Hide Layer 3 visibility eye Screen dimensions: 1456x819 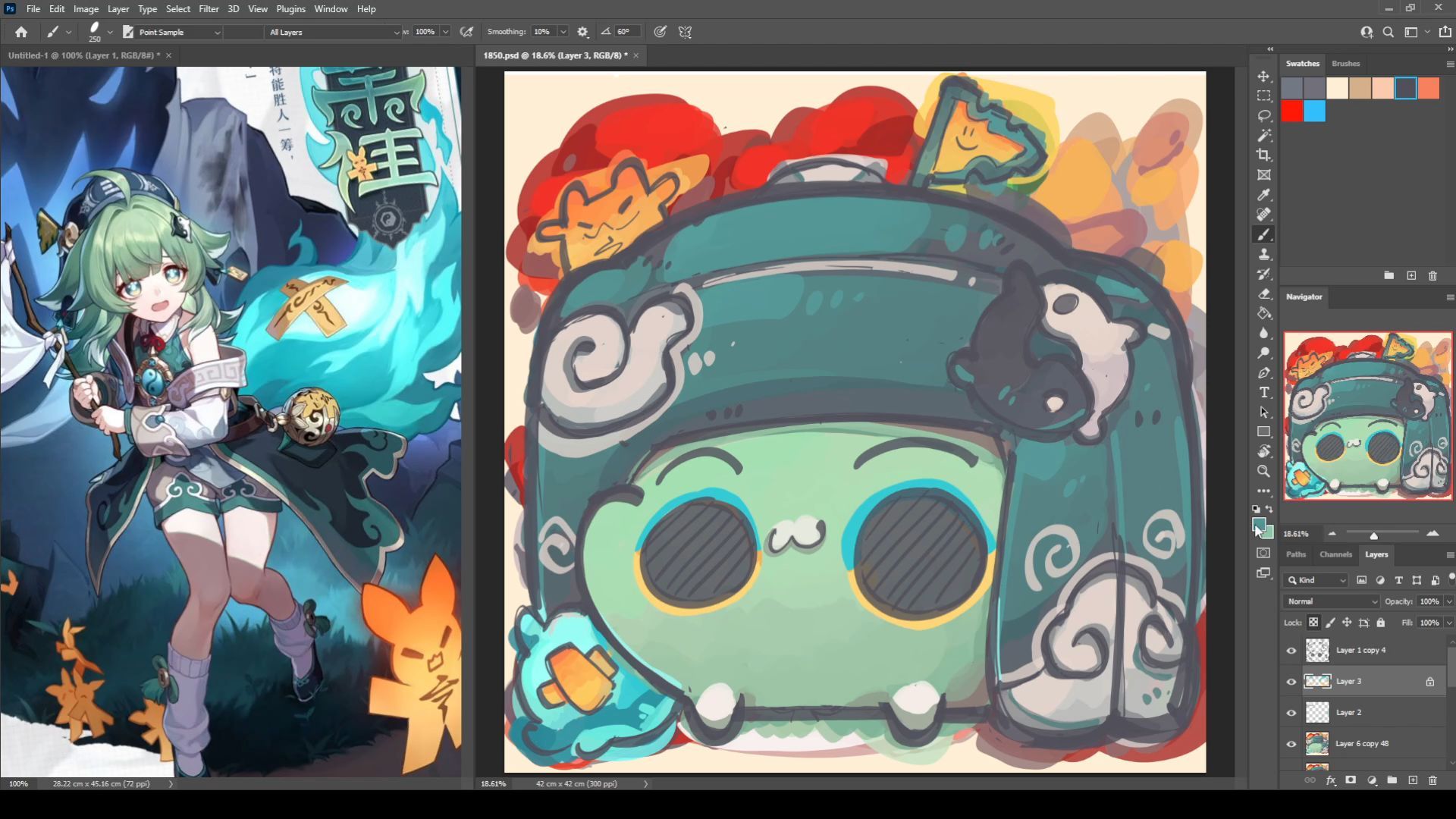[1291, 682]
